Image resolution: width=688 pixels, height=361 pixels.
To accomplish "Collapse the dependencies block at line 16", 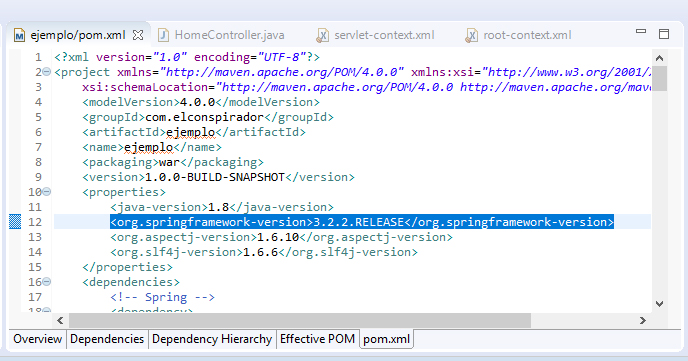I will tap(47, 282).
